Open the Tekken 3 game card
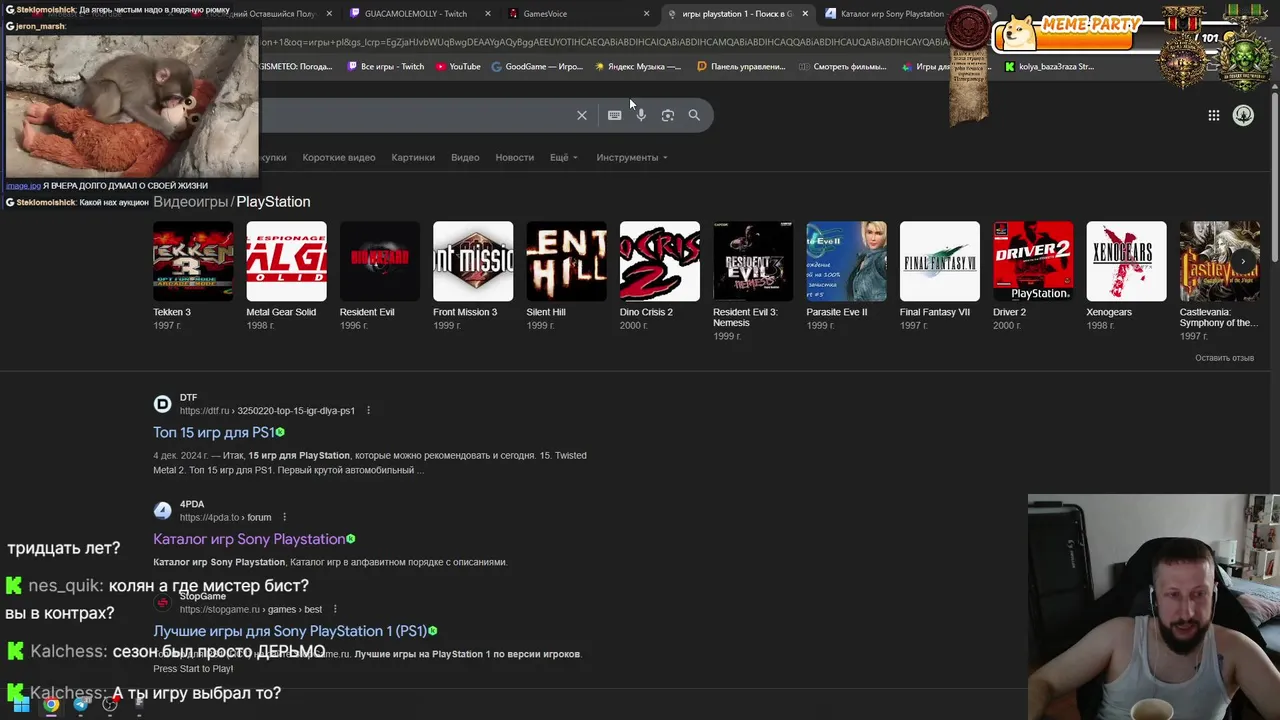1280x720 pixels. (x=193, y=275)
